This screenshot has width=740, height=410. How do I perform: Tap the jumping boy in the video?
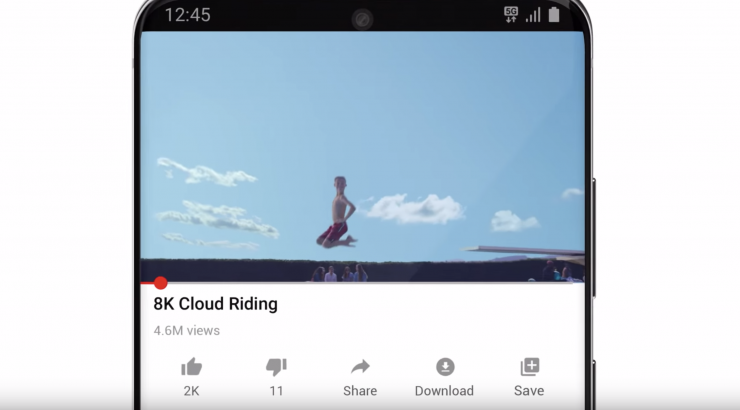pos(337,212)
